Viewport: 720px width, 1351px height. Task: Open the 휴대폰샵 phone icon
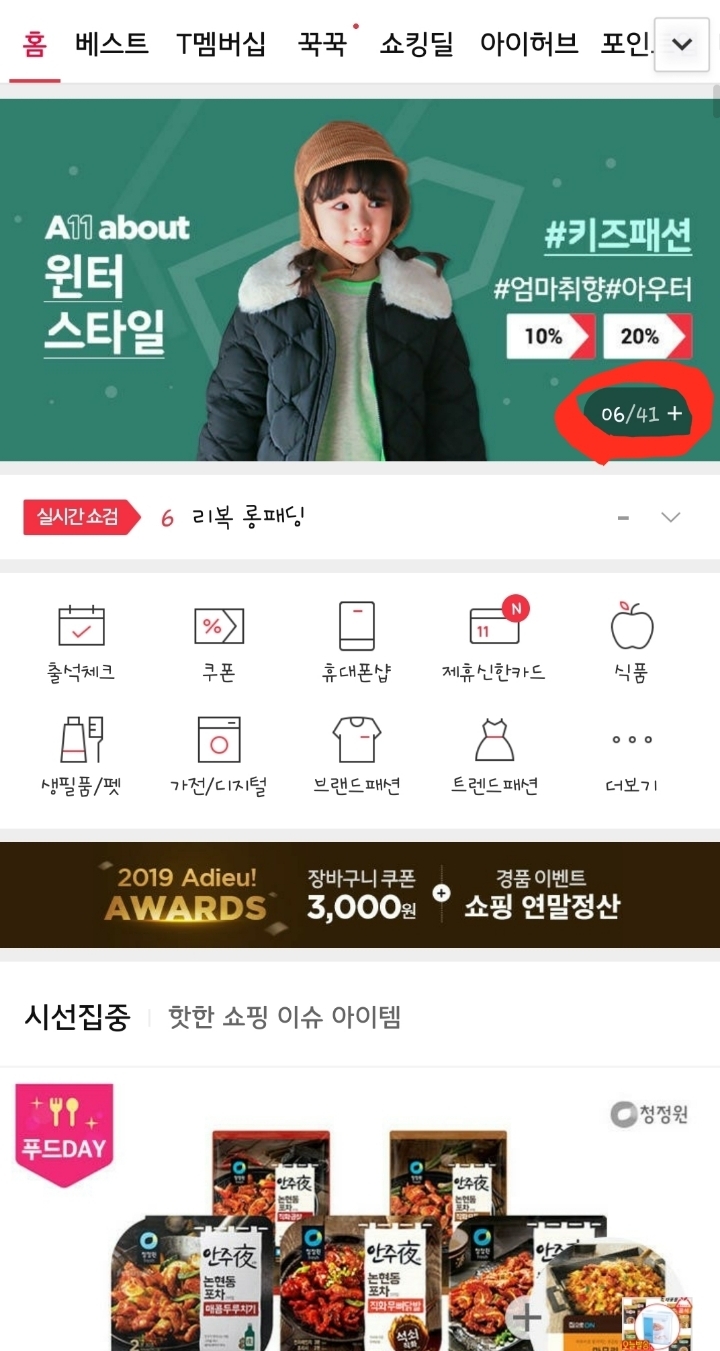click(x=356, y=625)
